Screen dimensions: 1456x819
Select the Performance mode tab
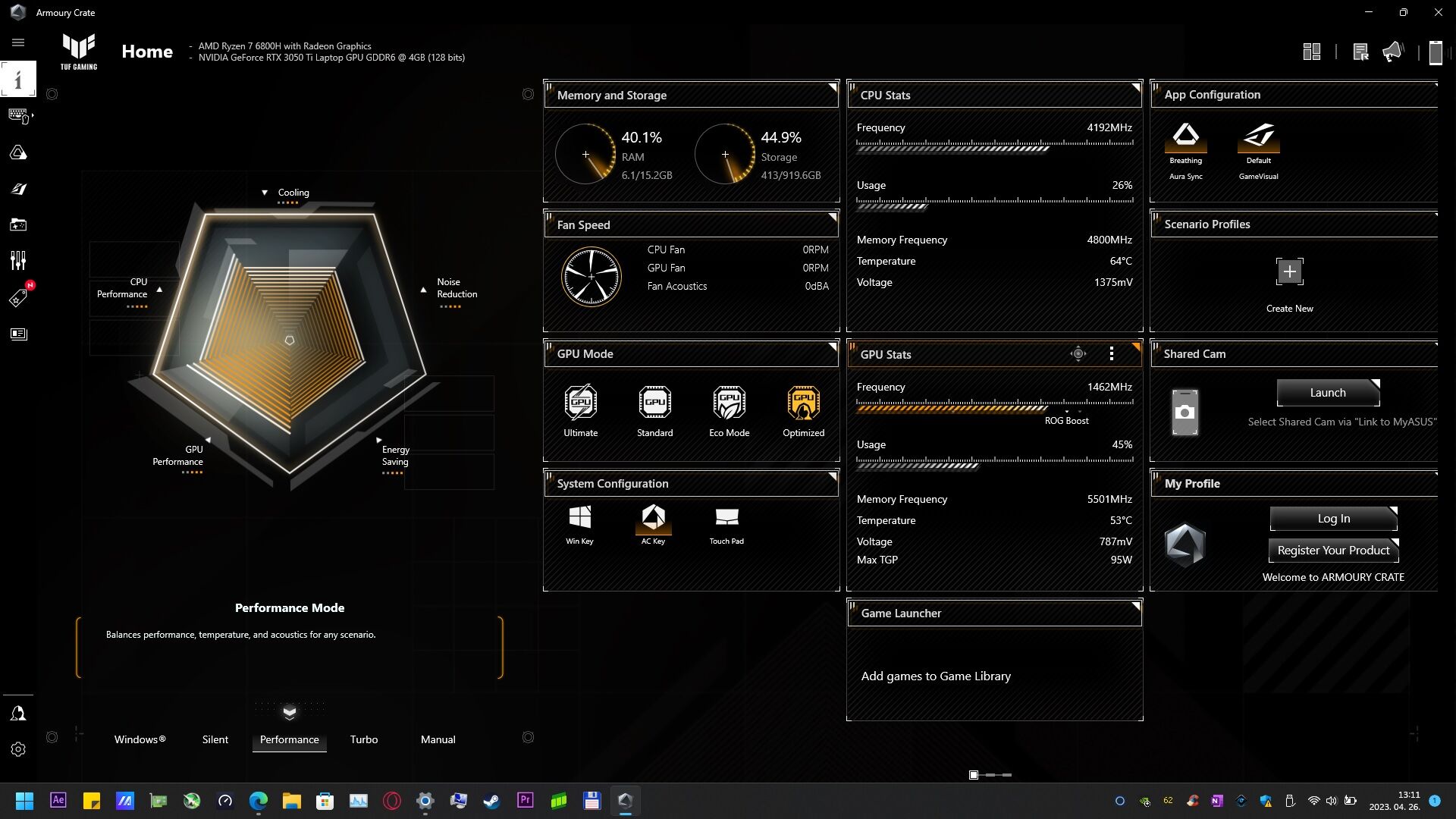point(289,739)
